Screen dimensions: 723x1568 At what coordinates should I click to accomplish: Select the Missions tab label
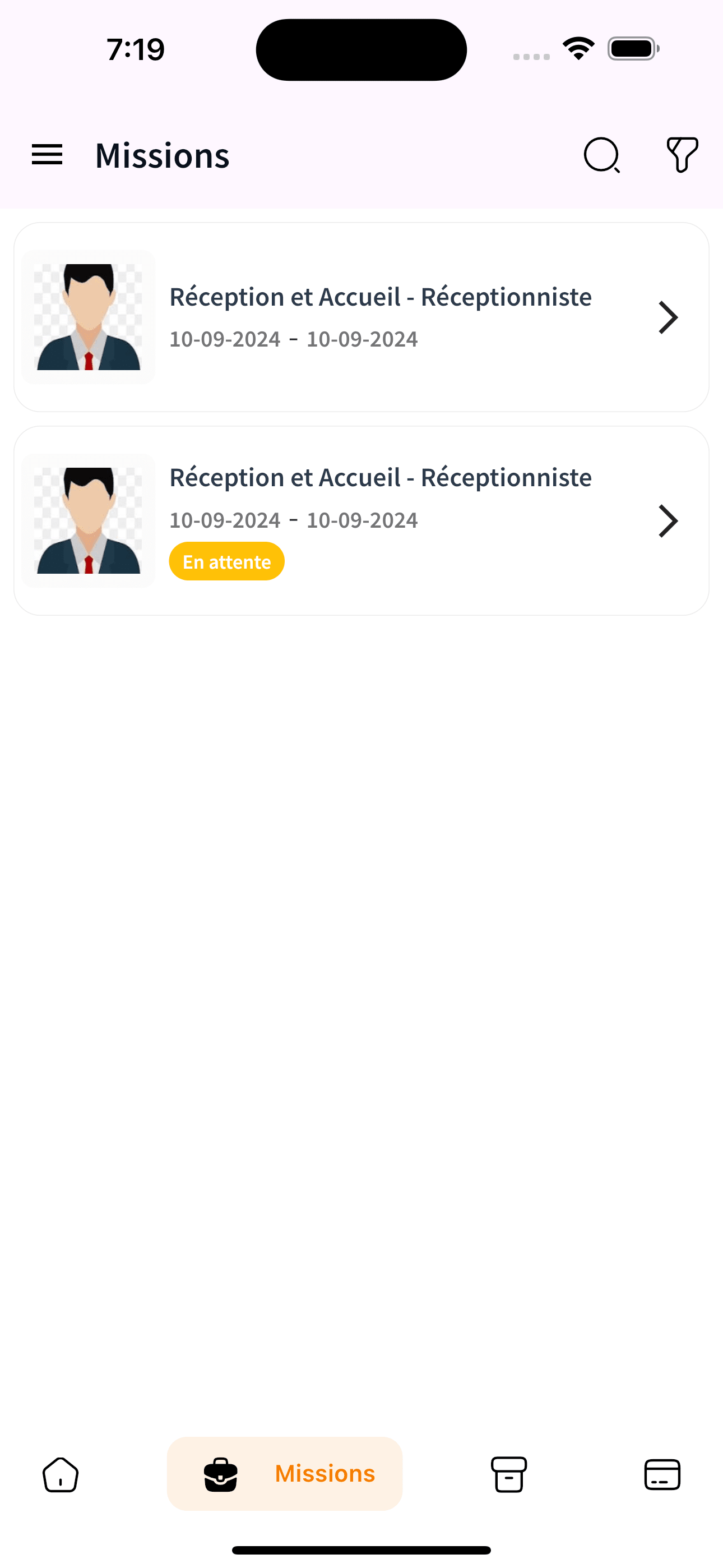(x=325, y=1474)
